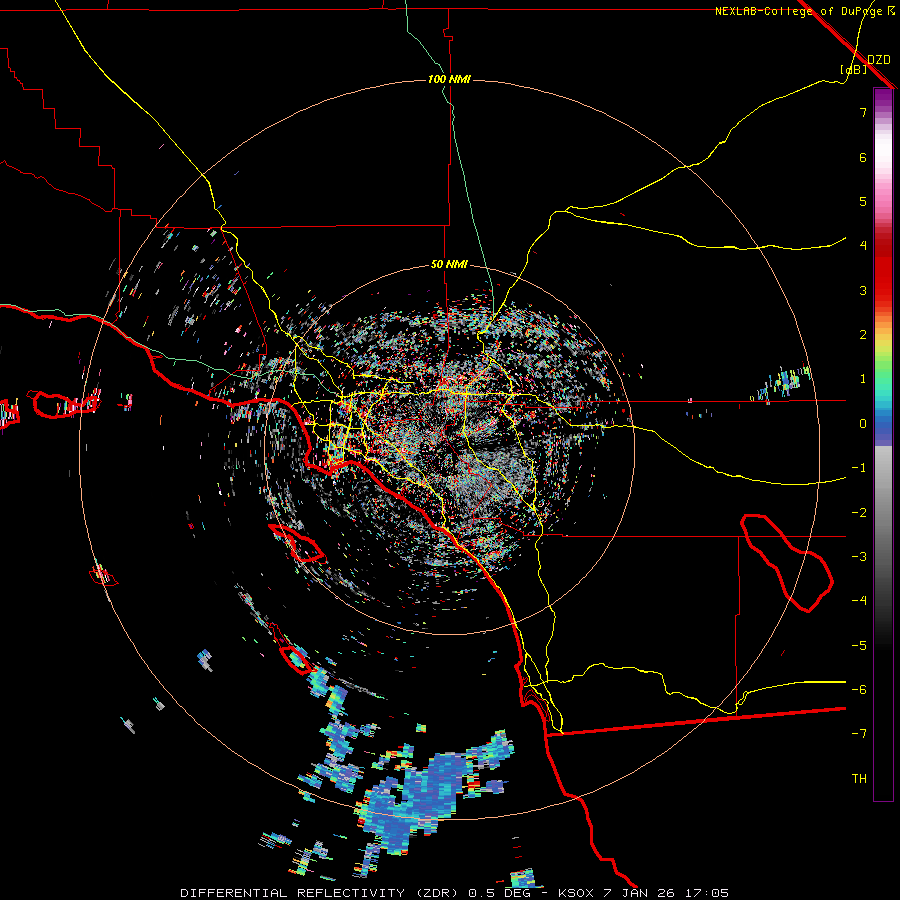Click the 7 dB value on the scale
This screenshot has height=900, width=900.
[x=863, y=112]
